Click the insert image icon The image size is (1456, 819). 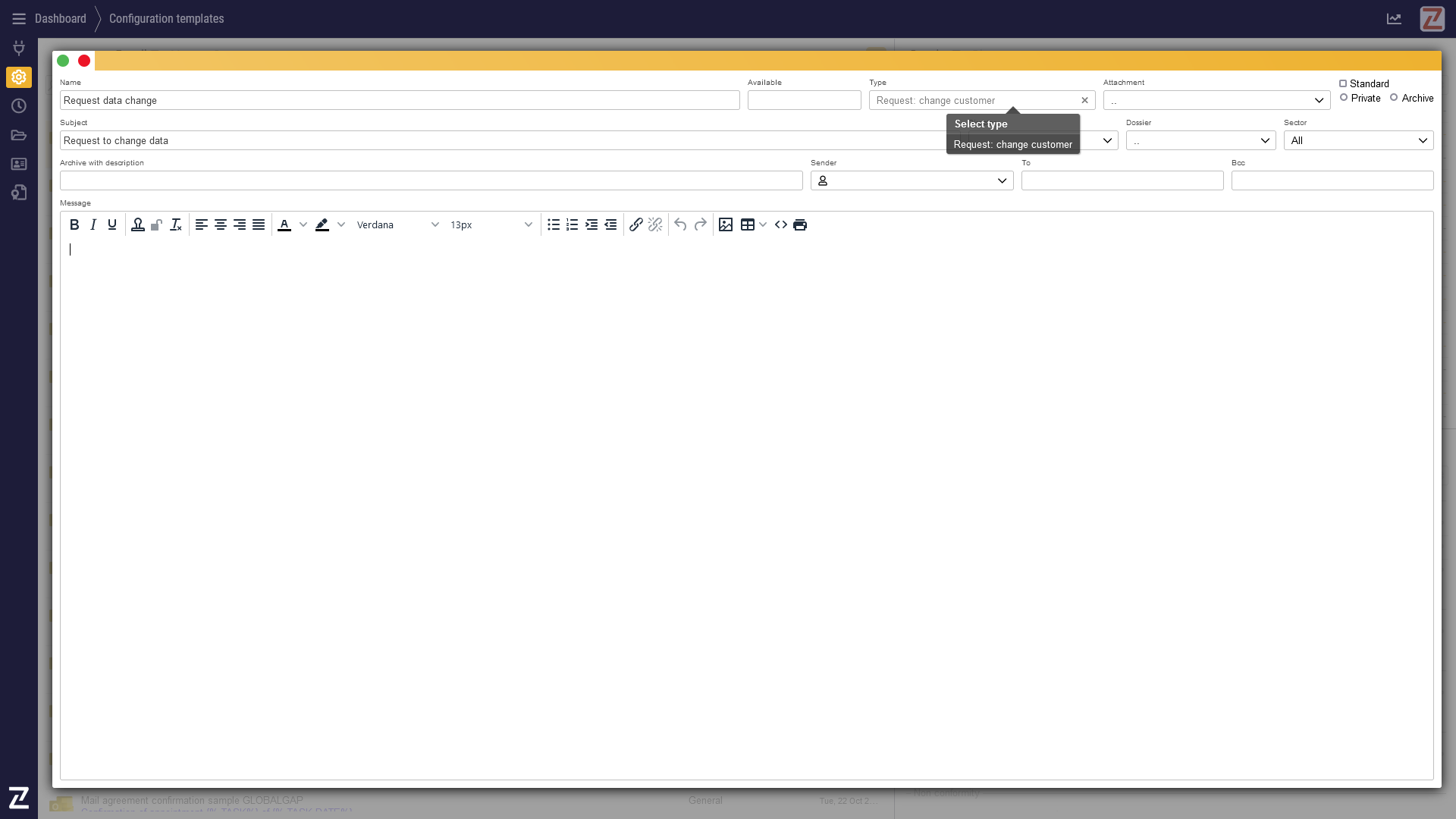[726, 224]
